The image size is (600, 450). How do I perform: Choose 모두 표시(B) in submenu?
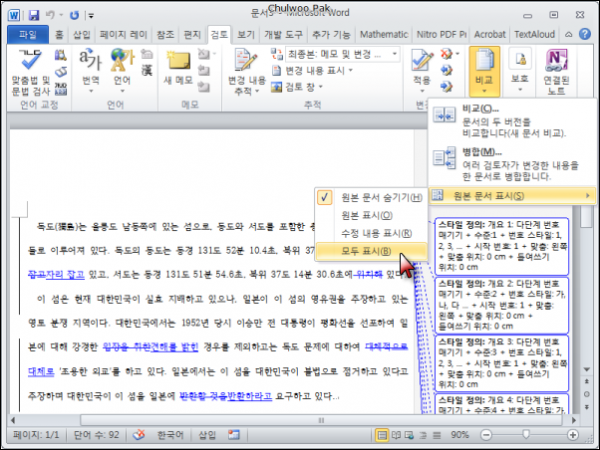[371, 251]
